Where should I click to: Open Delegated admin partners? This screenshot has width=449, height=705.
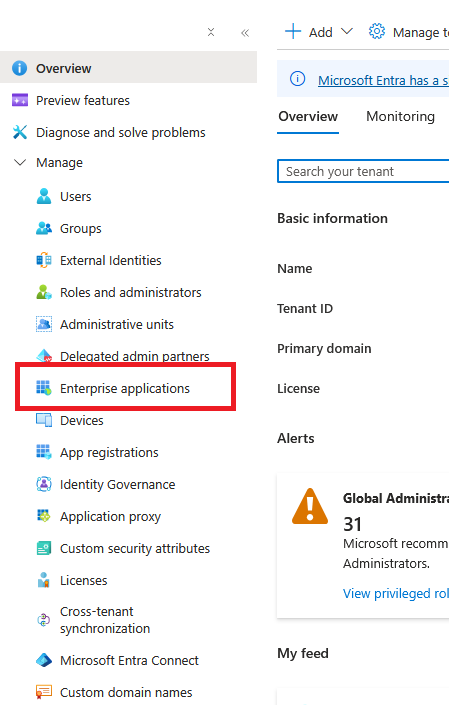(135, 356)
